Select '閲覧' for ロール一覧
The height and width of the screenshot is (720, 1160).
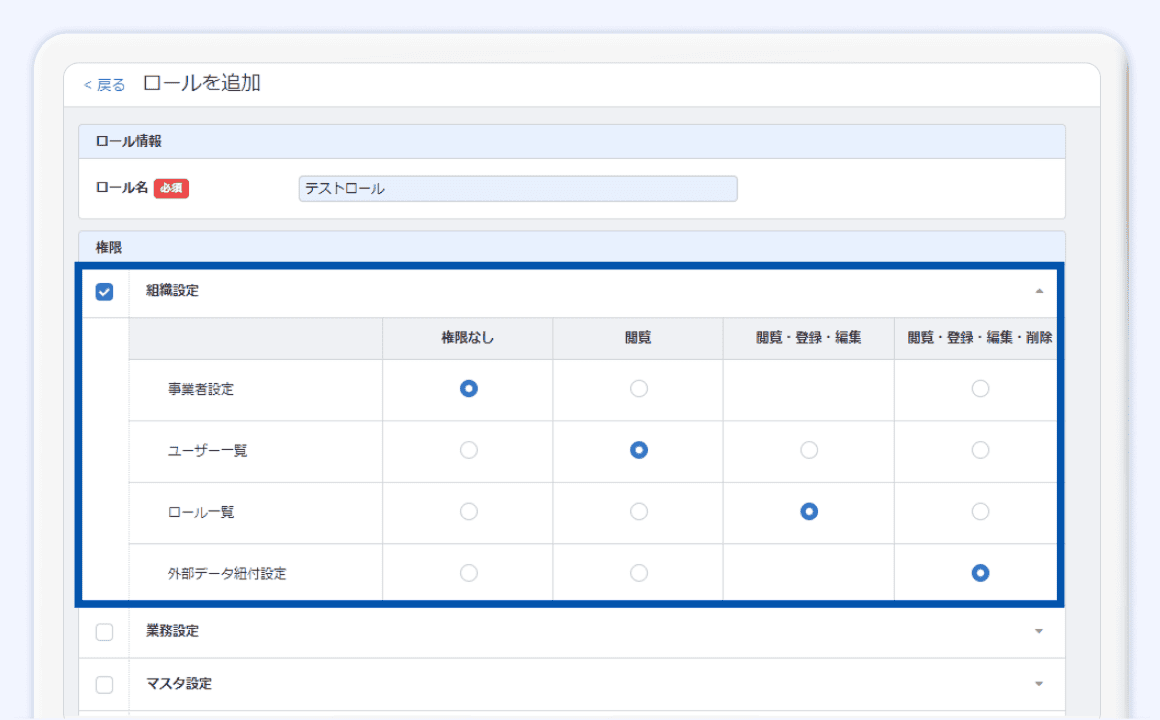639,512
